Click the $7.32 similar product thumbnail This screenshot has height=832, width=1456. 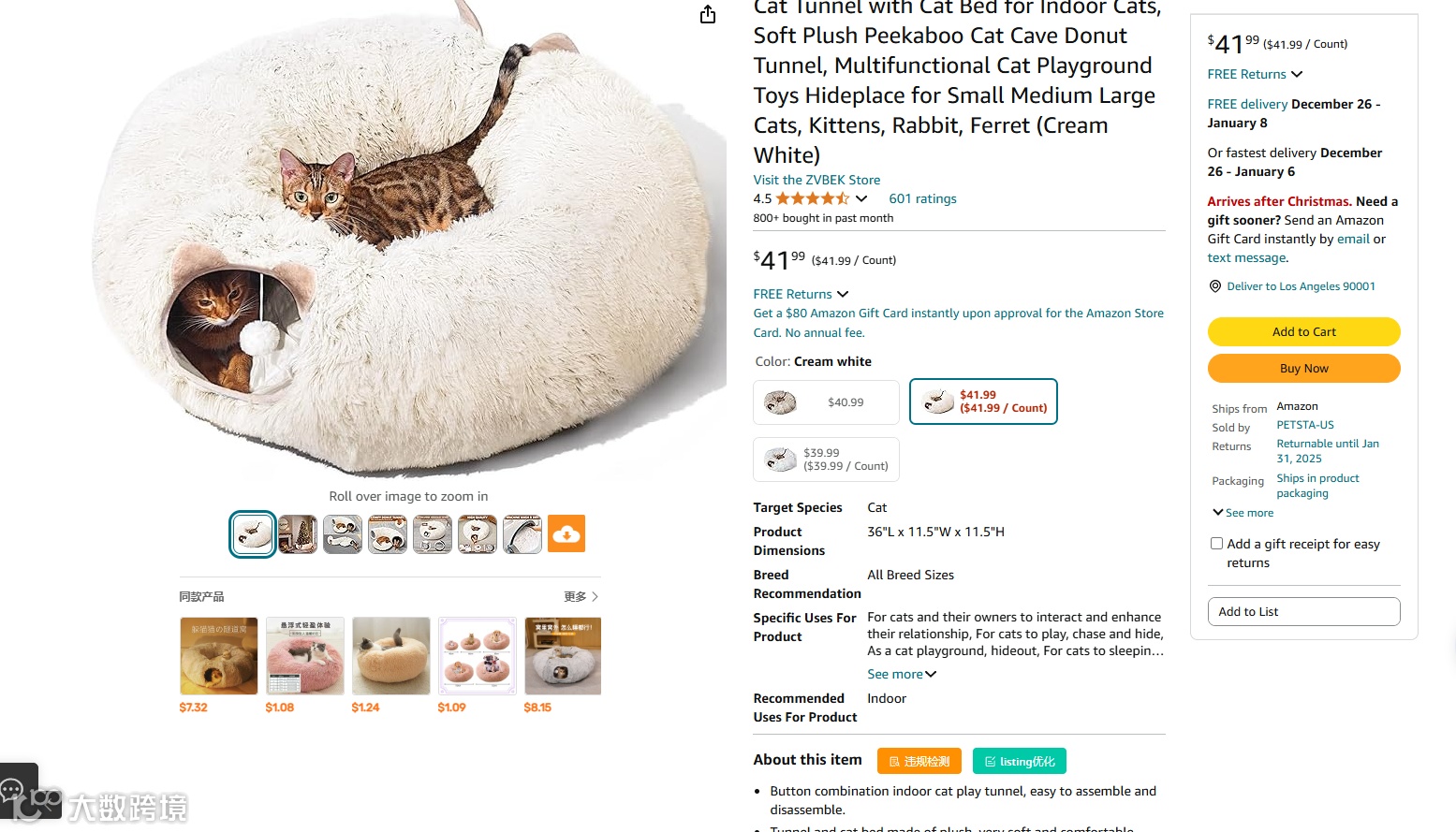[x=218, y=655]
